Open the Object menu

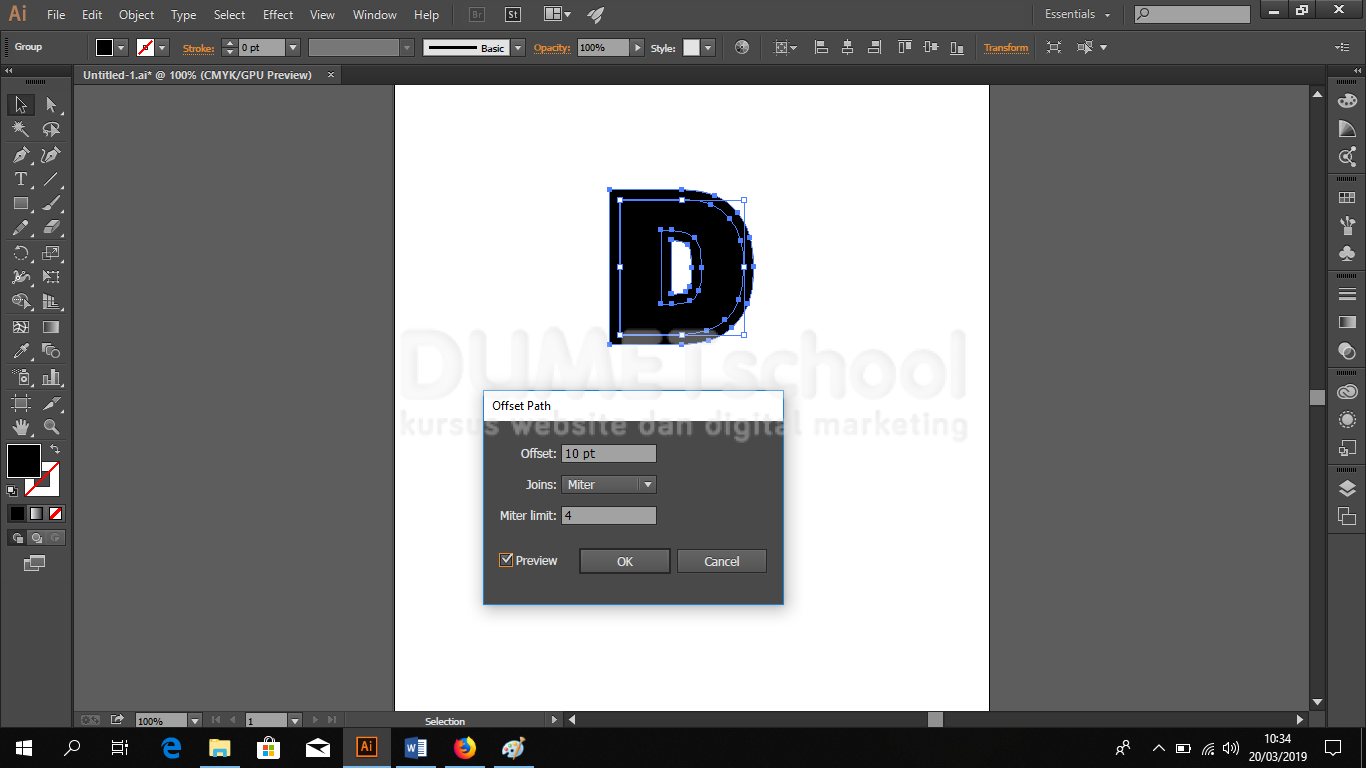tap(137, 15)
